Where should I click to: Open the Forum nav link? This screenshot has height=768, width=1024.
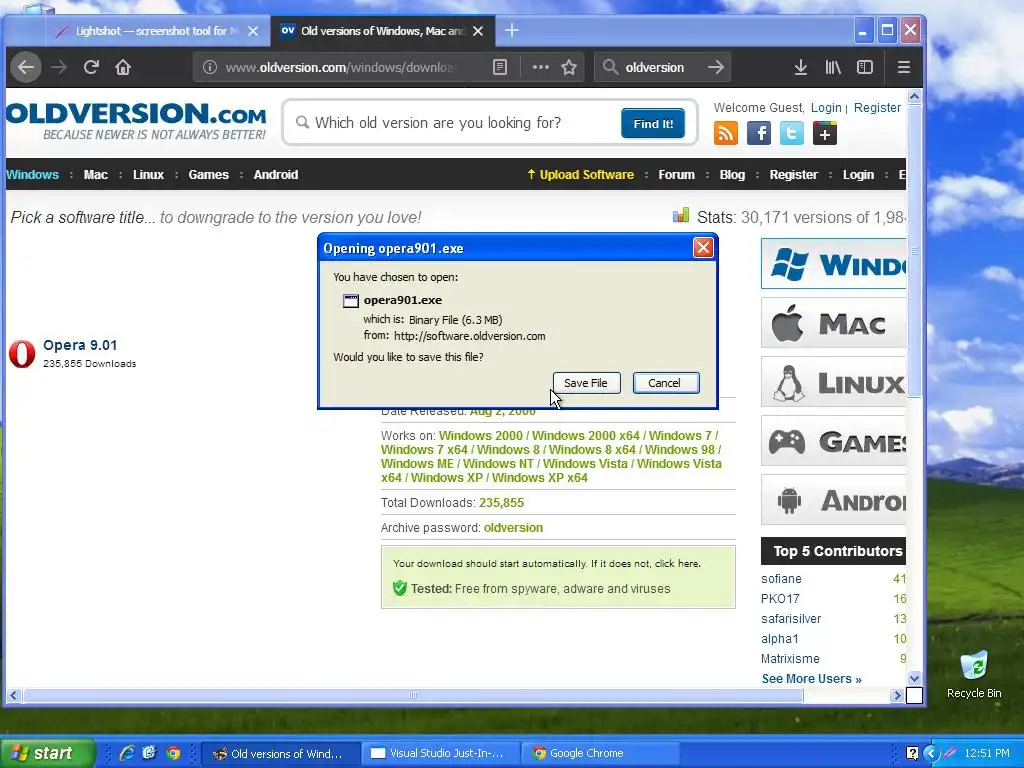click(677, 174)
